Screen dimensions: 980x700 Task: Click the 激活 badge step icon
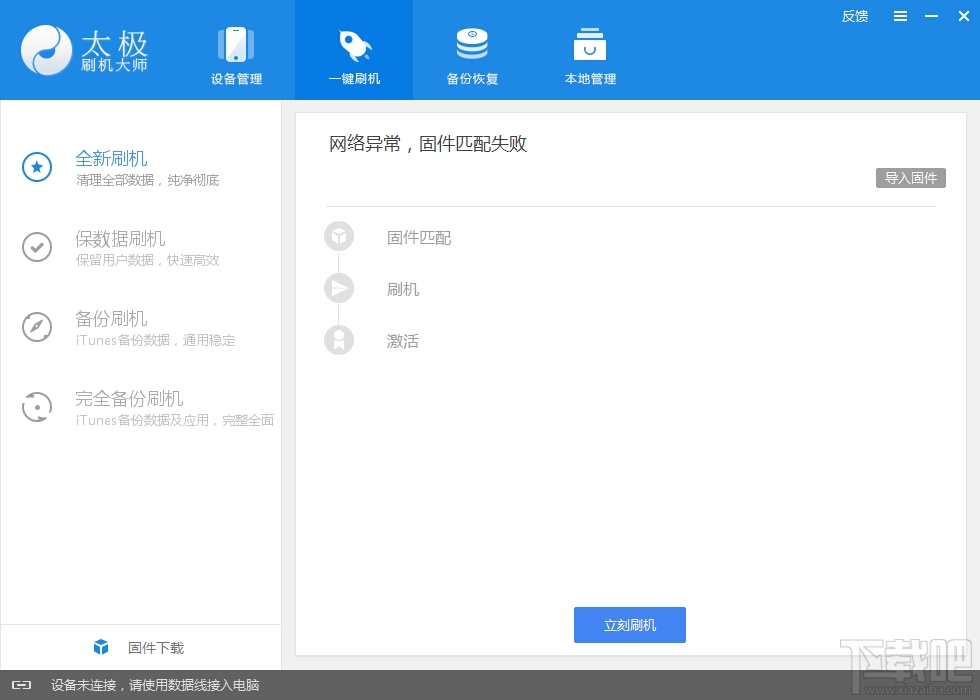339,341
